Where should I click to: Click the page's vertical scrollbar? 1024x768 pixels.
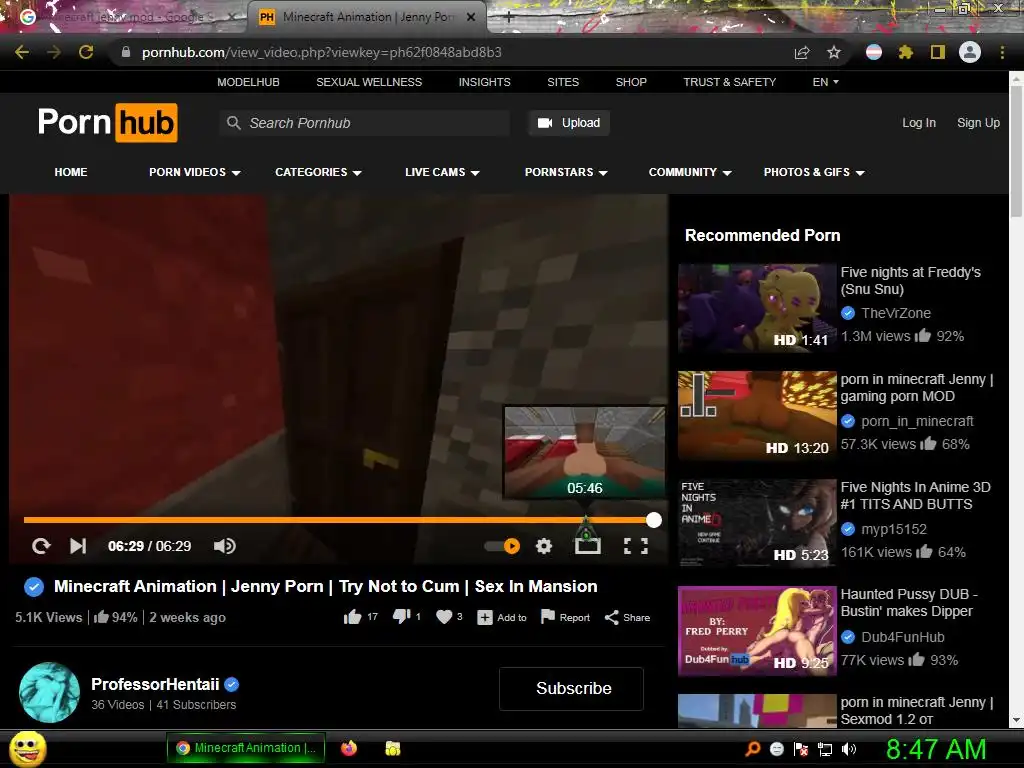point(1016,150)
